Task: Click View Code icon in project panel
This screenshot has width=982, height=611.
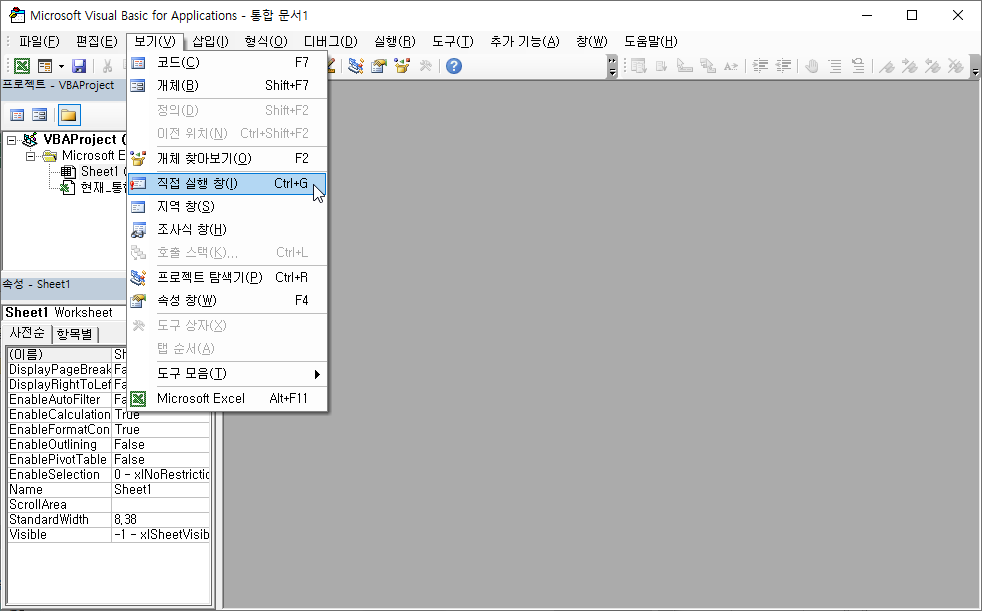Action: click(x=17, y=115)
